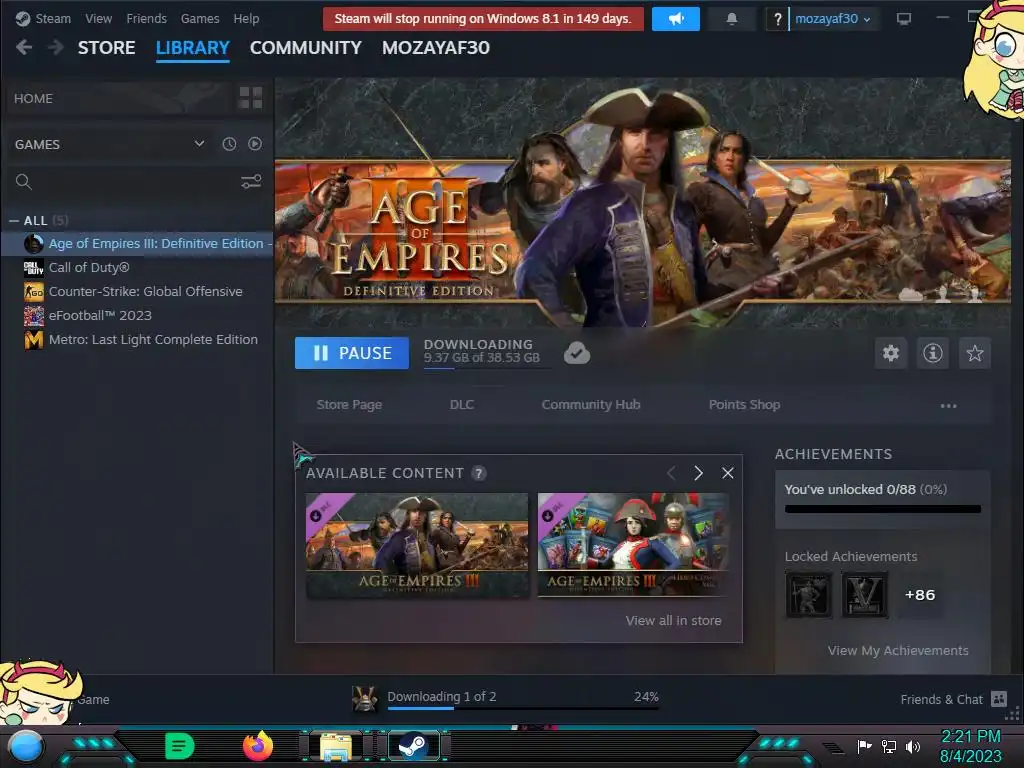Open the DLC link
Viewport: 1024px width, 768px height.
click(x=462, y=404)
